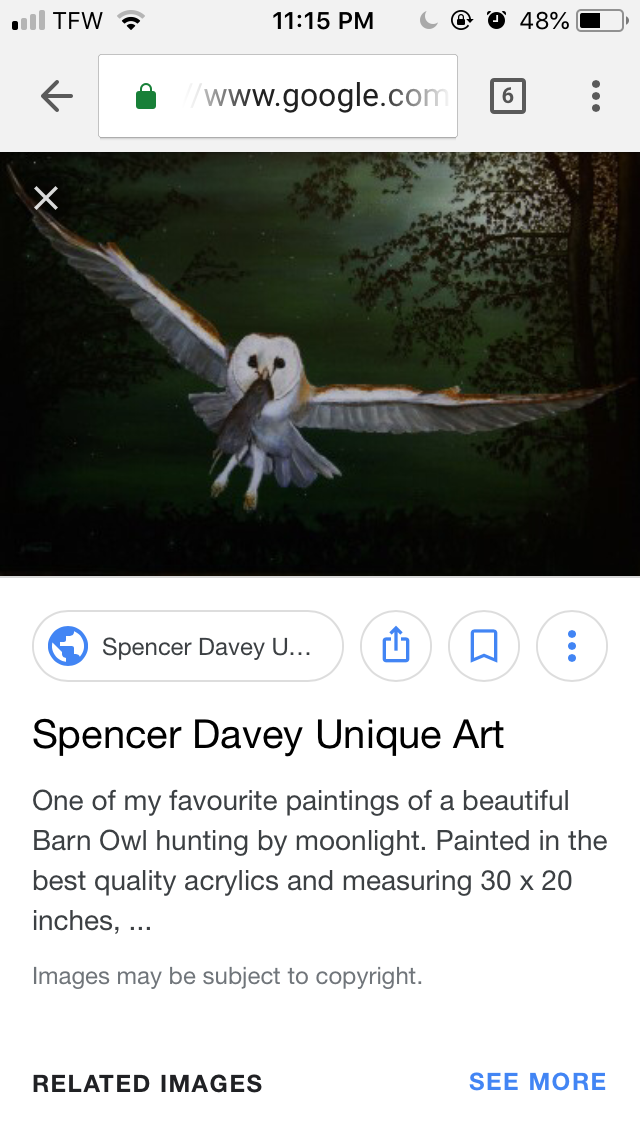Tap the Wi-Fi status icon
This screenshot has width=640, height=1136.
click(x=130, y=21)
